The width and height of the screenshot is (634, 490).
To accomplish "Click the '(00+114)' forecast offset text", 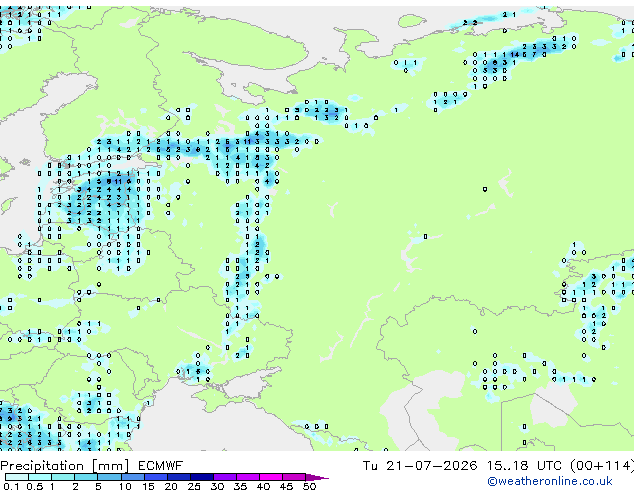I will coord(602,466).
